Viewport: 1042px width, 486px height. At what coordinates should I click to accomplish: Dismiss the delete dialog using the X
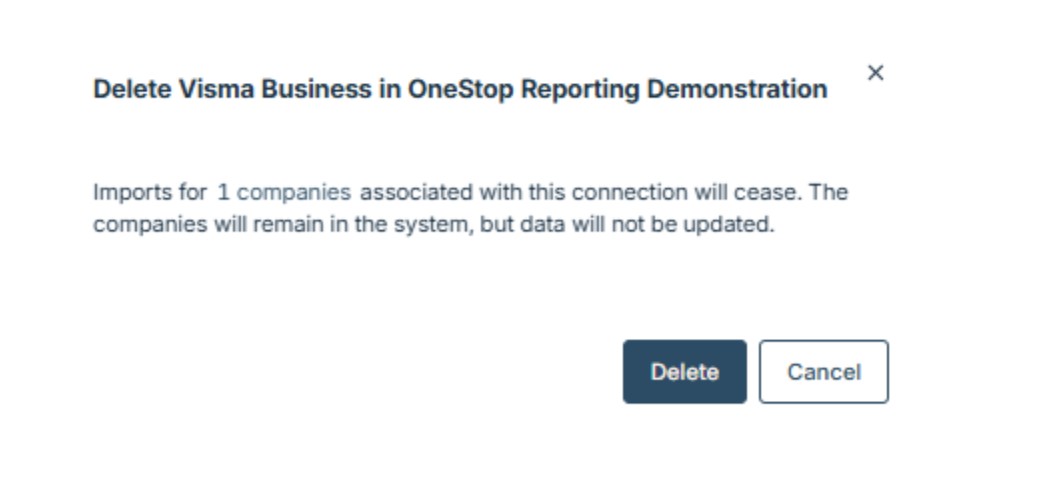coord(875,73)
